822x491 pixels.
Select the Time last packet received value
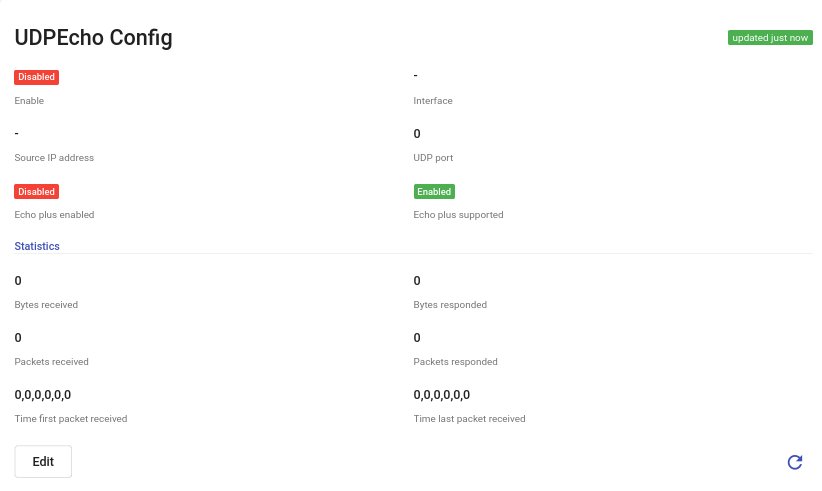442,395
